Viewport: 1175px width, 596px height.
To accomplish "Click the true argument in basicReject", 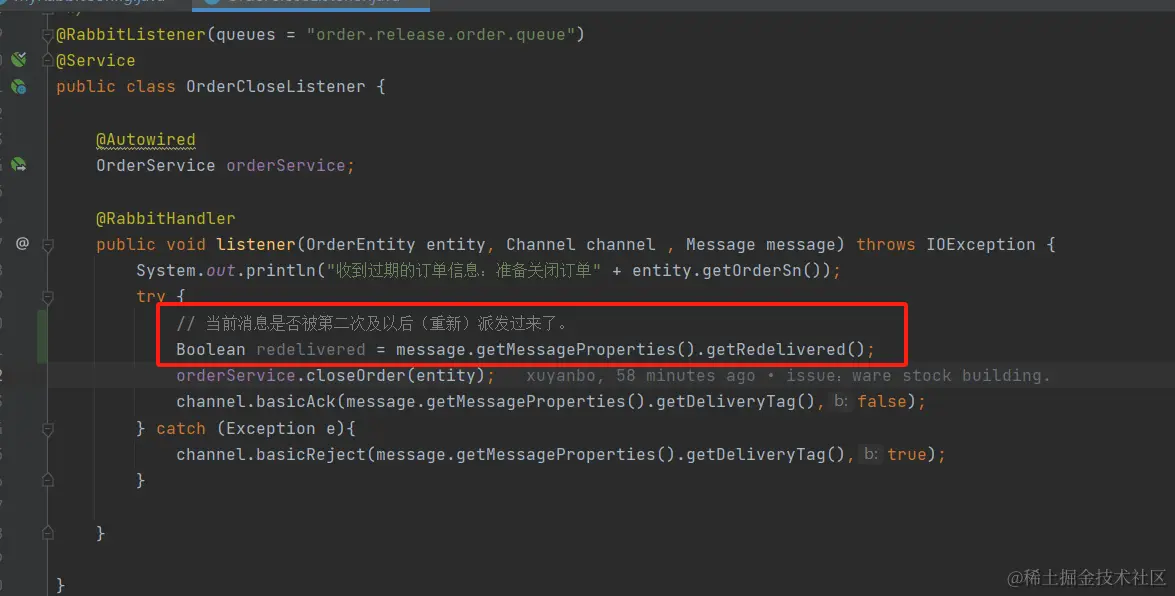I will [907, 454].
